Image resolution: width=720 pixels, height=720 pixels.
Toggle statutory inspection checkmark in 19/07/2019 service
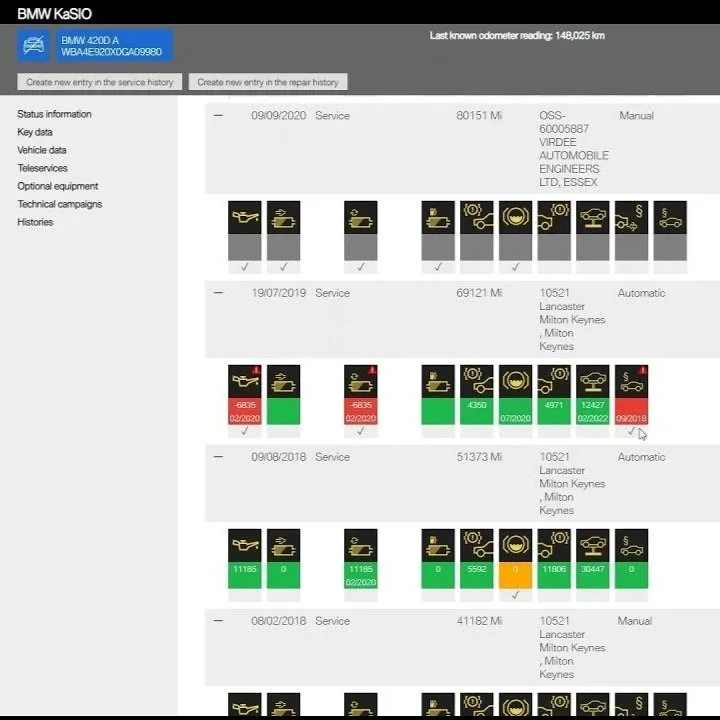[631, 431]
